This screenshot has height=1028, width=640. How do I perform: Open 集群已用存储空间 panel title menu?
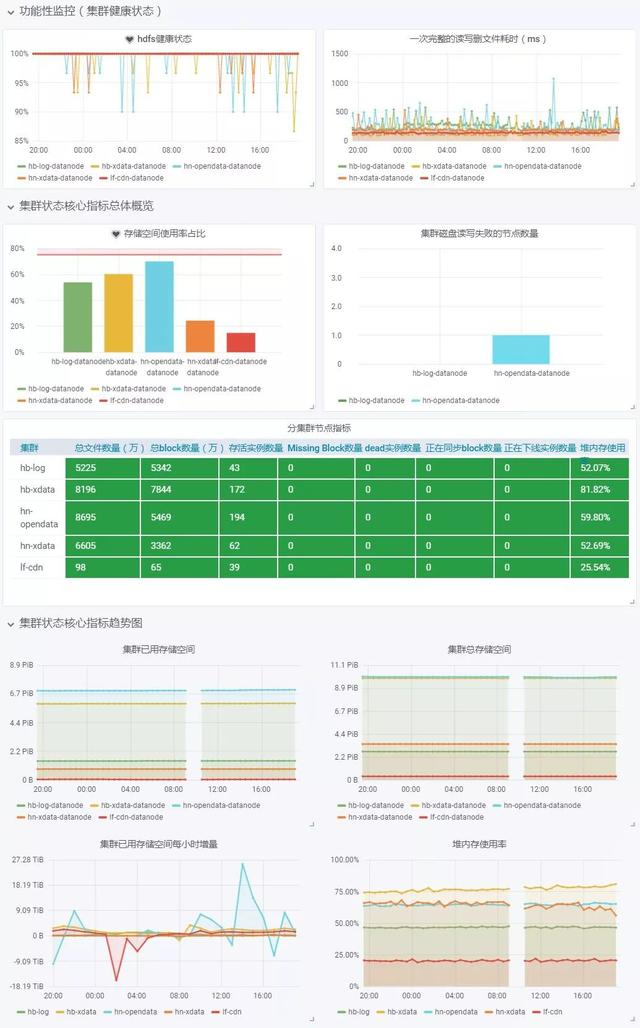click(x=159, y=650)
